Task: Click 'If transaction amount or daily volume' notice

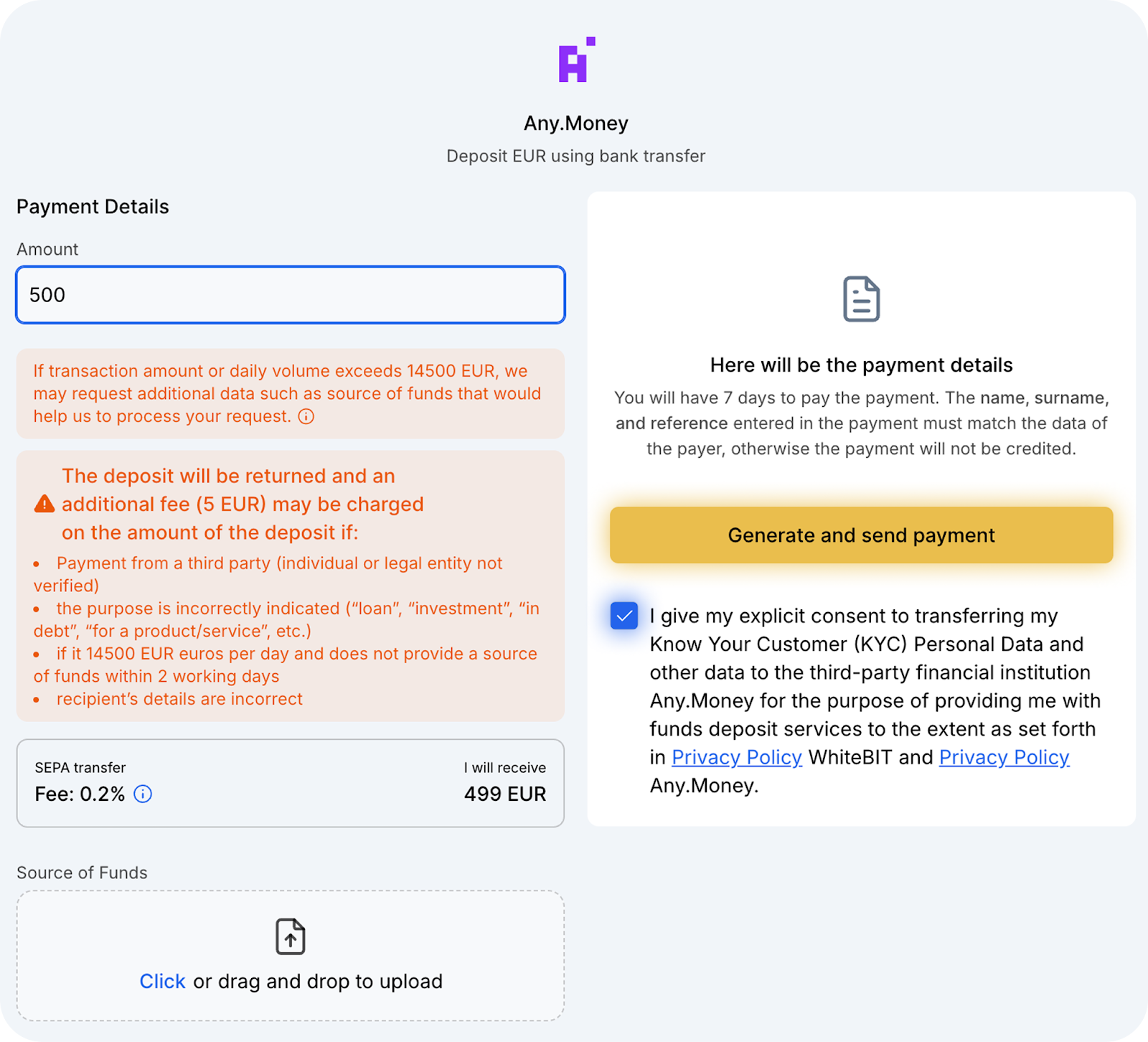Action: point(287,393)
